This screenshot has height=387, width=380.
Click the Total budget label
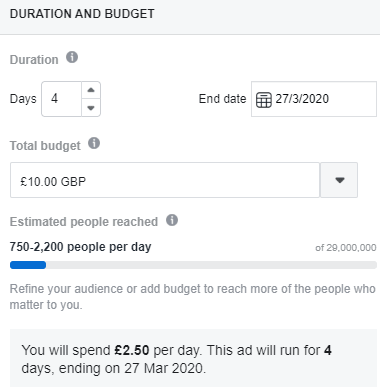coord(45,146)
